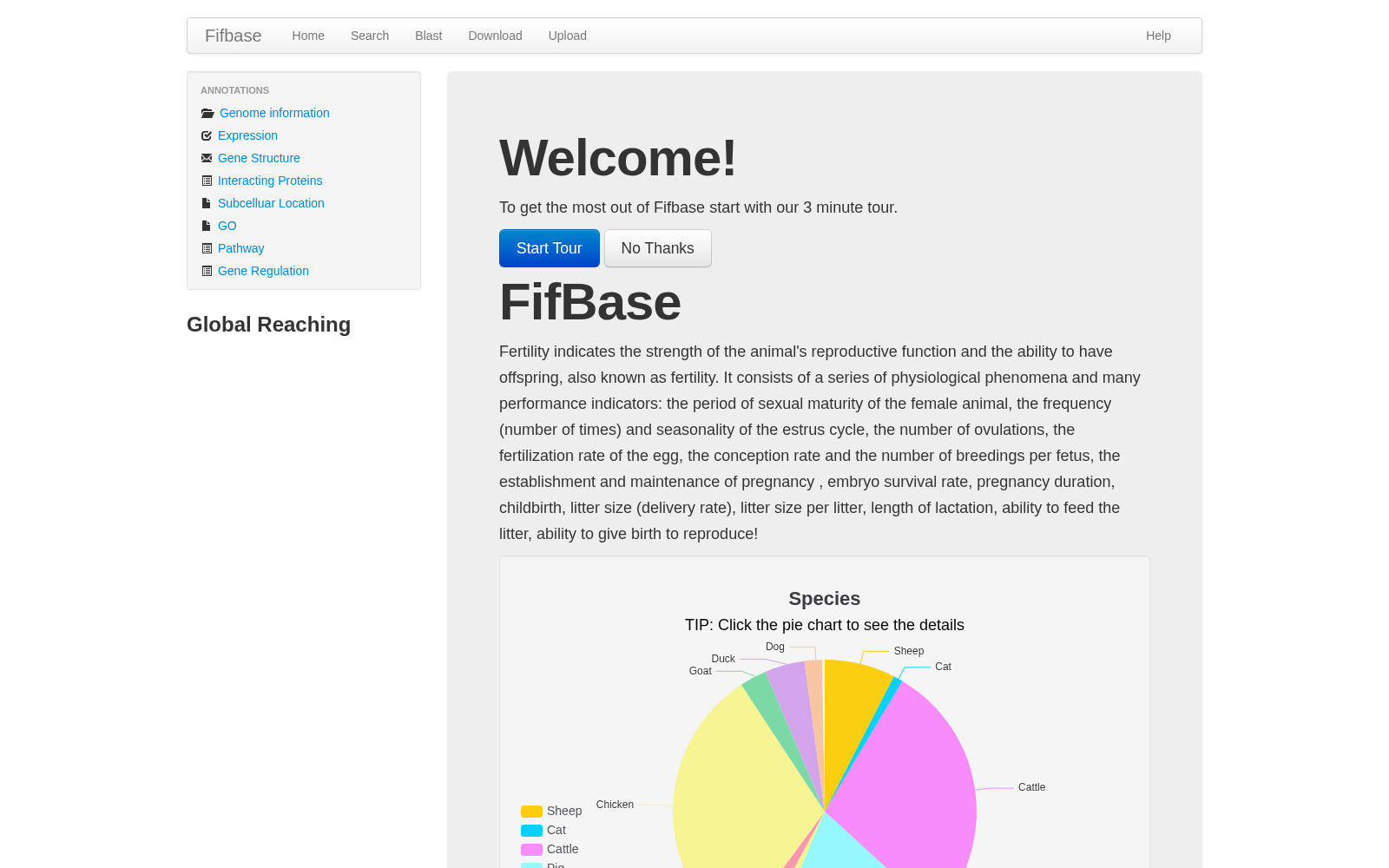Go to Interacting Proteins page
This screenshot has height=868, width=1389.
coord(270,181)
